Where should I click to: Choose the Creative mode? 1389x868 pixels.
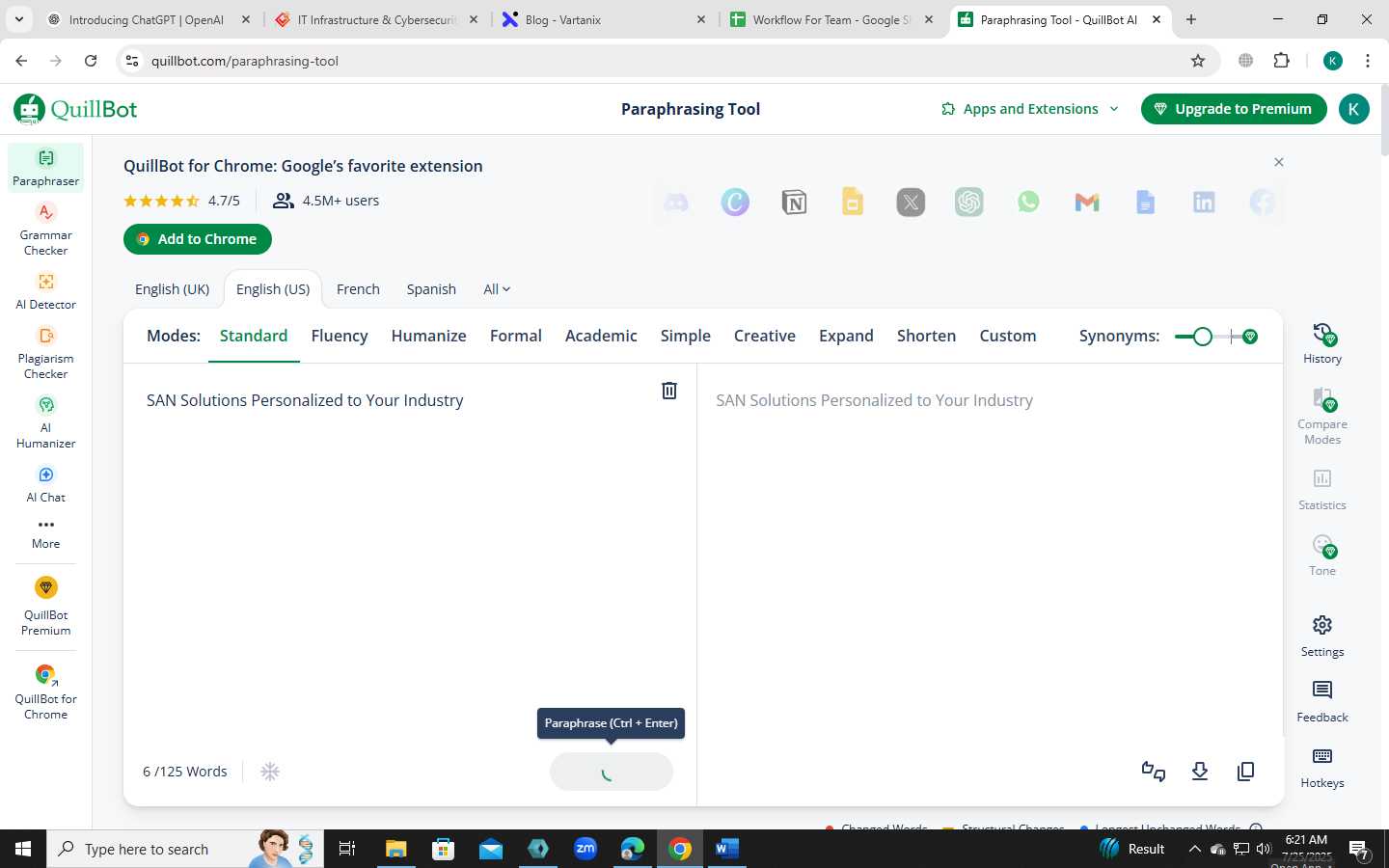pos(765,336)
